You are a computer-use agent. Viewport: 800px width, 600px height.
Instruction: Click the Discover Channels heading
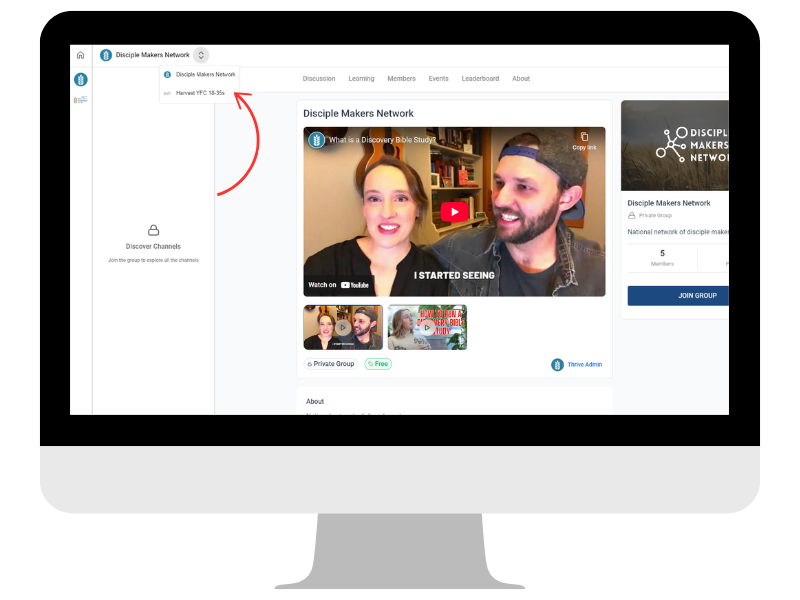click(x=153, y=246)
